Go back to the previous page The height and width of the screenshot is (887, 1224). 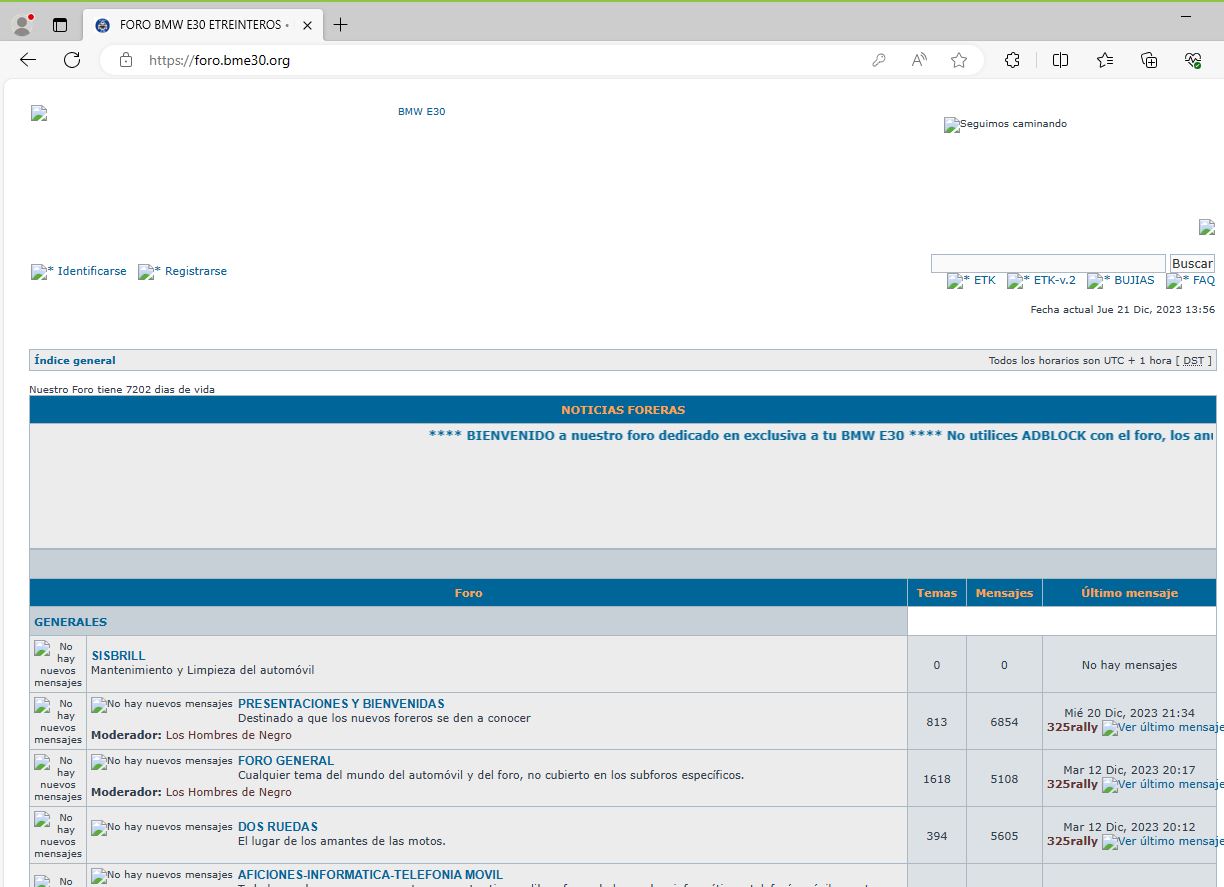pos(28,60)
